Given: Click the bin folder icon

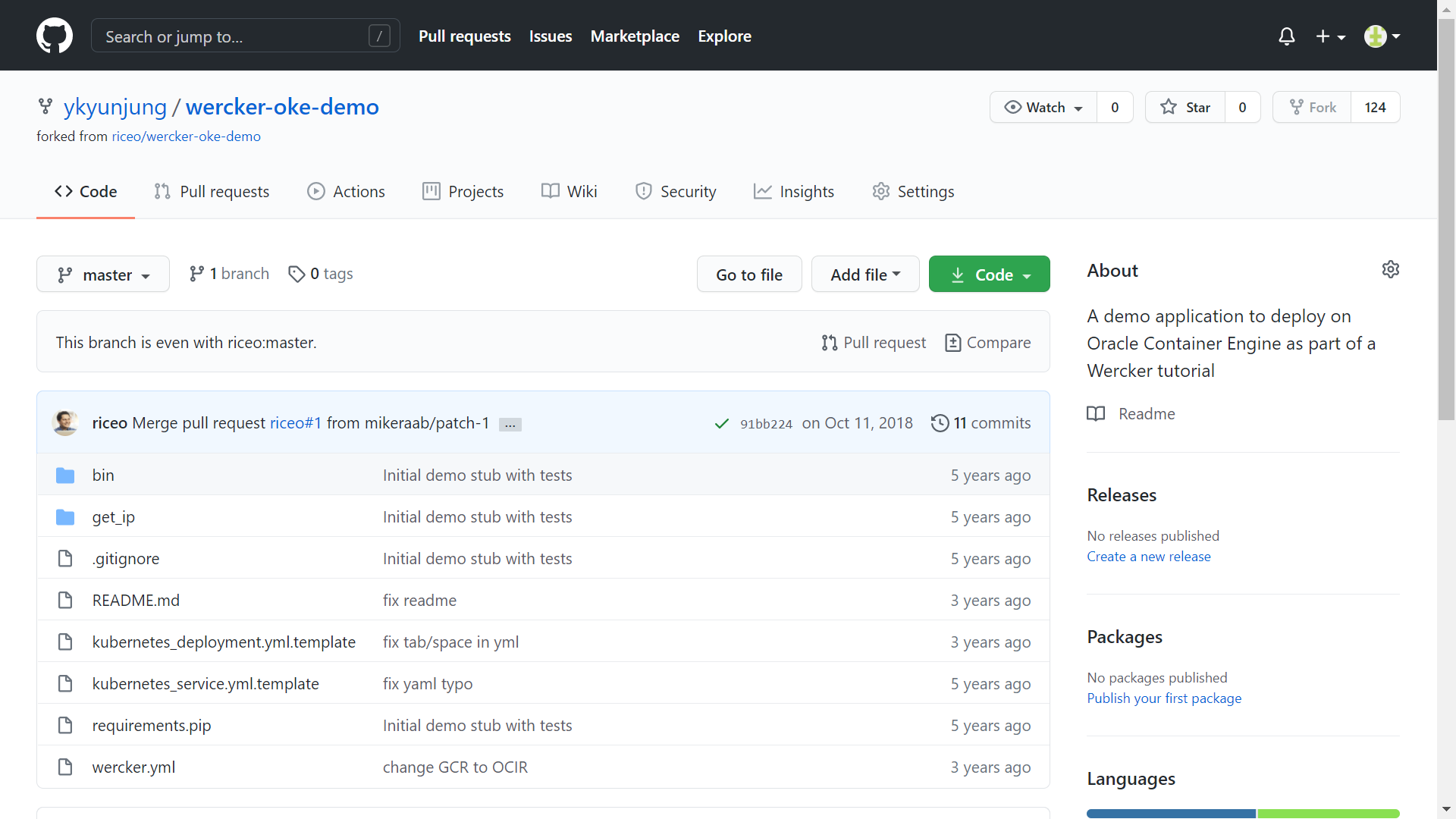Looking at the screenshot, I should click(65, 475).
